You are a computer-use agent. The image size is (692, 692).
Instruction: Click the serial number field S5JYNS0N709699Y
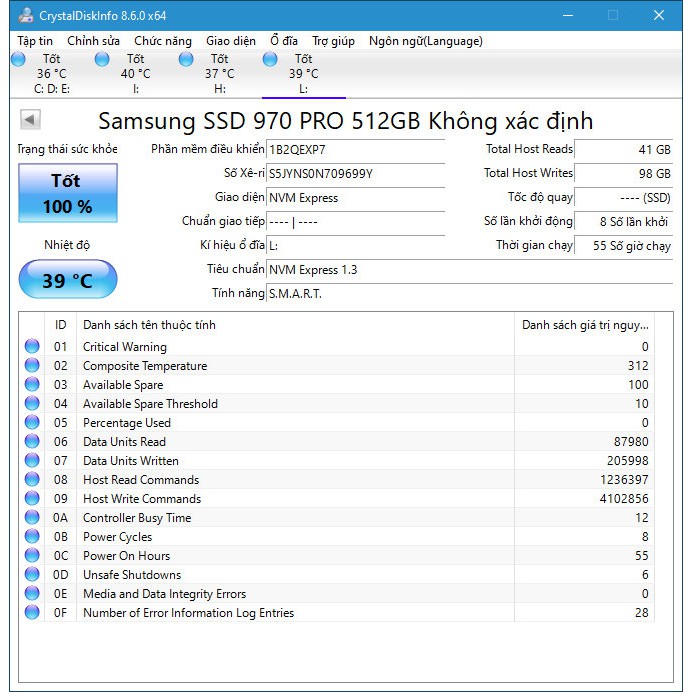pos(355,173)
